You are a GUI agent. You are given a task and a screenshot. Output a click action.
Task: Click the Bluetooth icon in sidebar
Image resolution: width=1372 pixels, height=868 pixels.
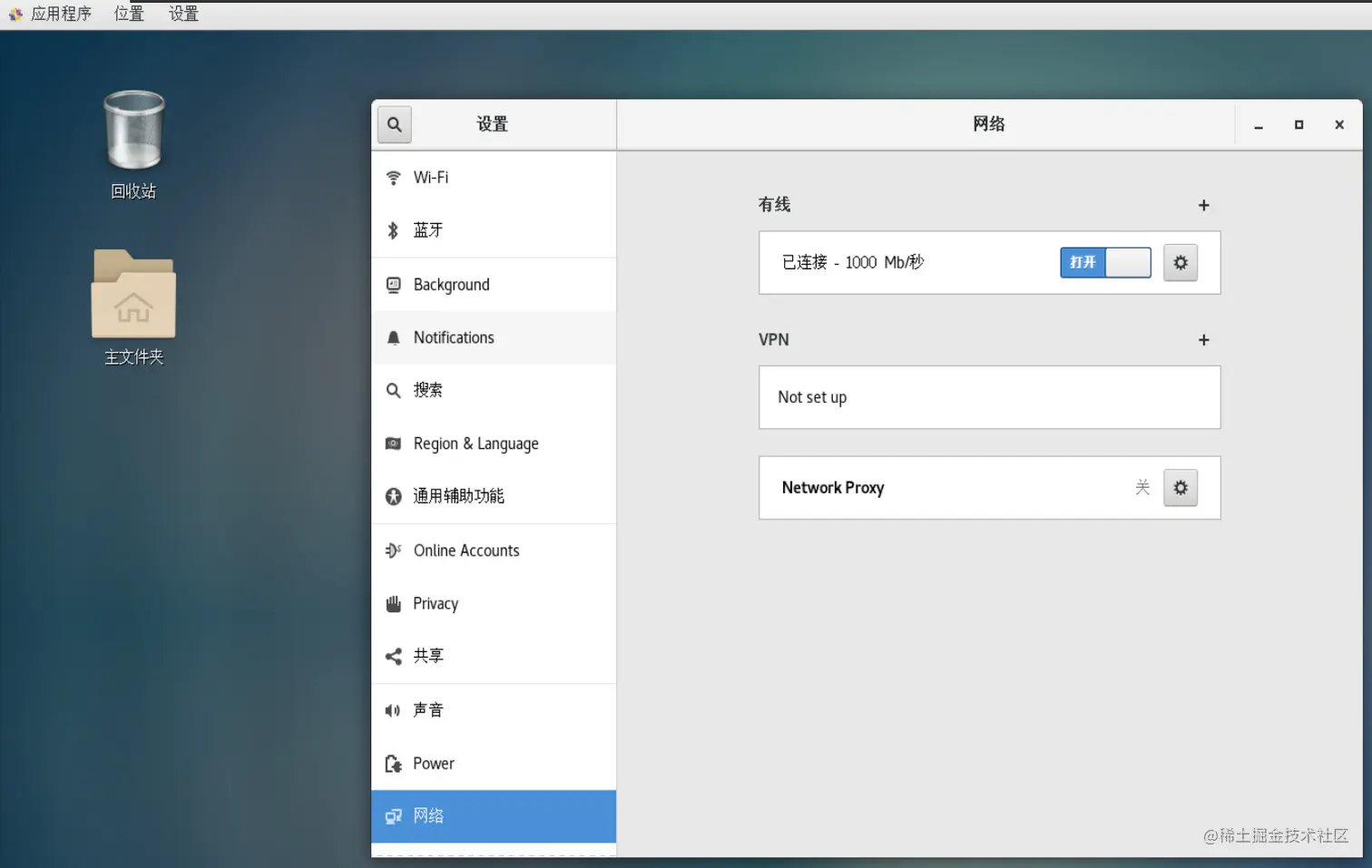pos(393,230)
